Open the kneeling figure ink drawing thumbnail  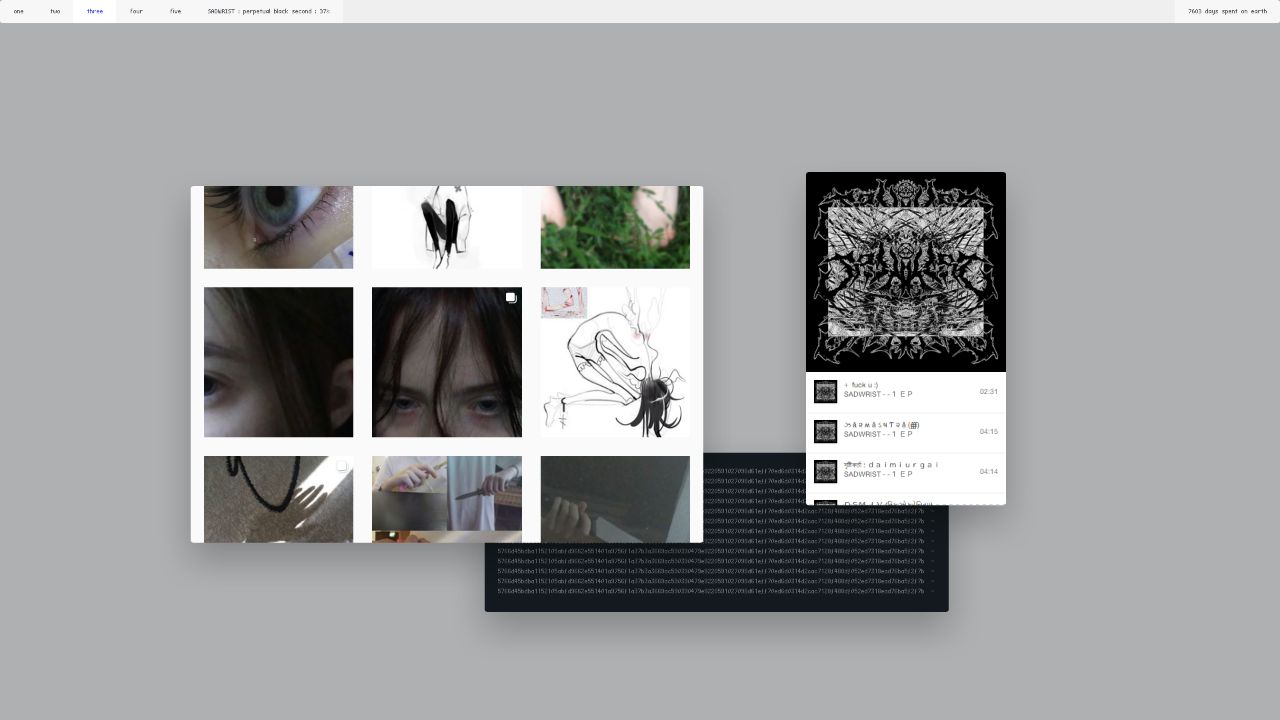click(446, 227)
